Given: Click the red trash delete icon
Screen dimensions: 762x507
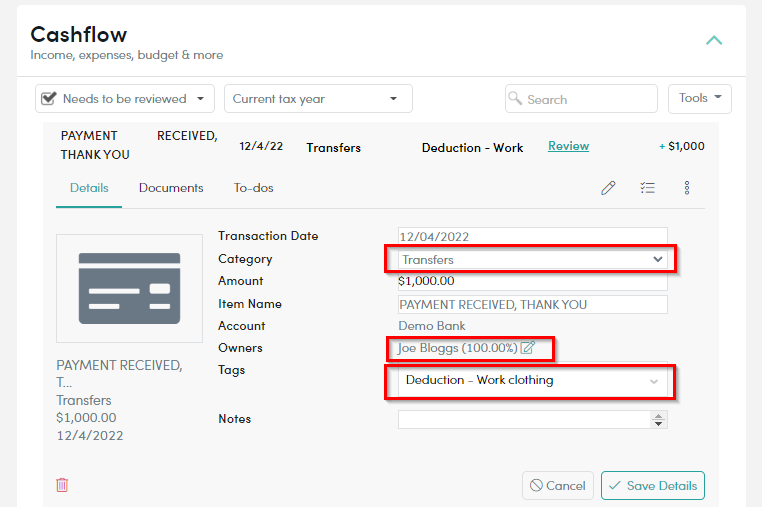Looking at the screenshot, I should pyautogui.click(x=62, y=485).
